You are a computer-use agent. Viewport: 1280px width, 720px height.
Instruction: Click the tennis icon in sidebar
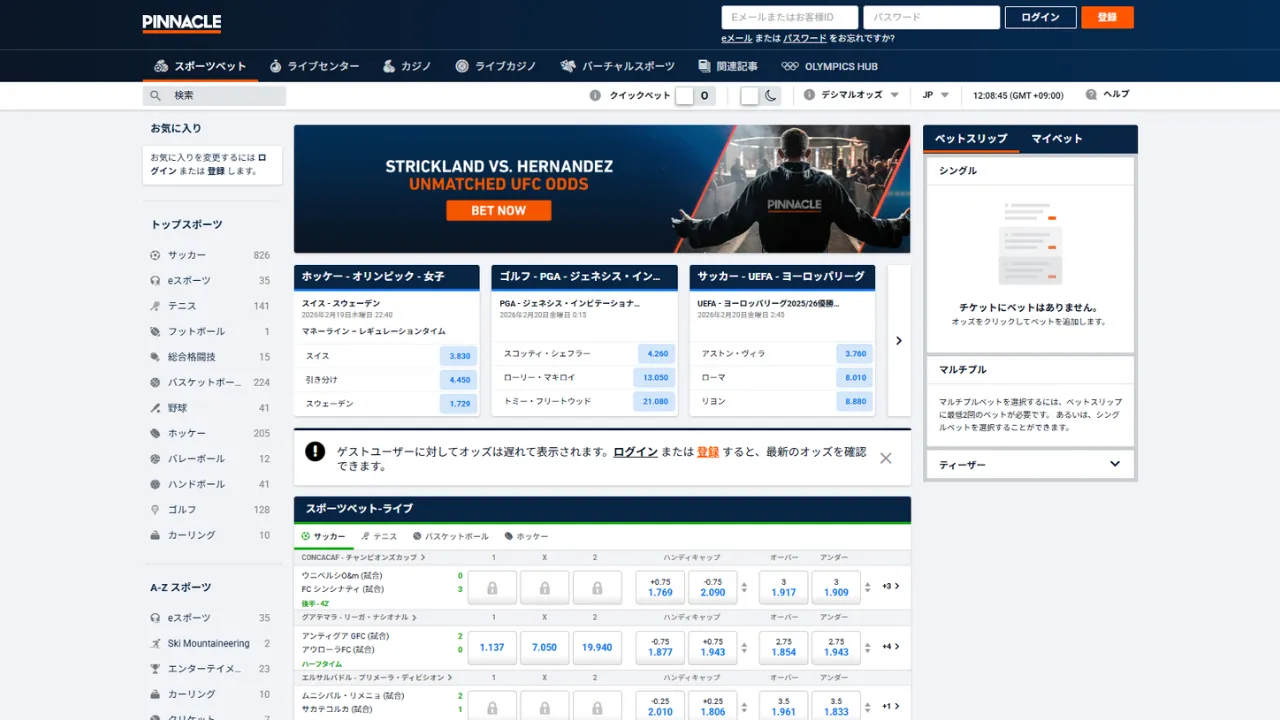tap(155, 306)
